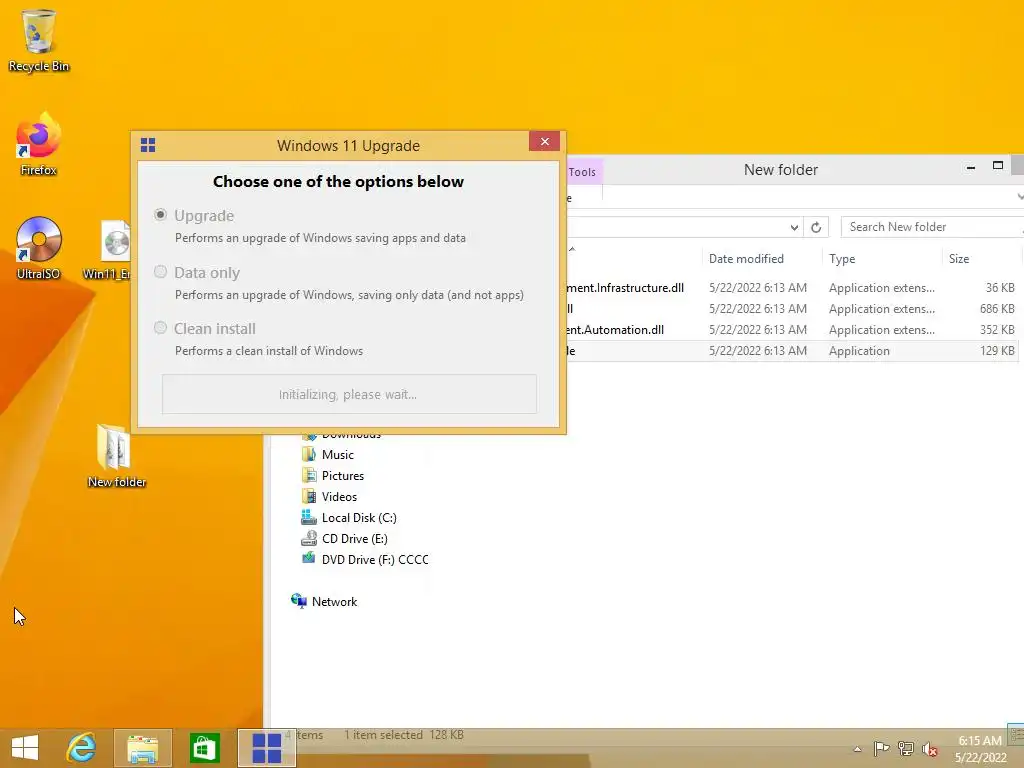Sort files by Type column
Image resolution: width=1024 pixels, height=768 pixels.
842,259
